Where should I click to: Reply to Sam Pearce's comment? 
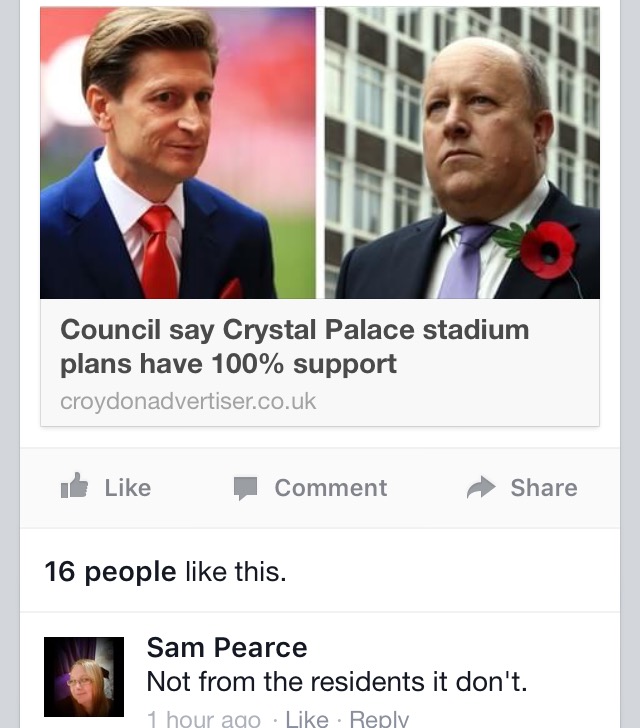click(379, 719)
